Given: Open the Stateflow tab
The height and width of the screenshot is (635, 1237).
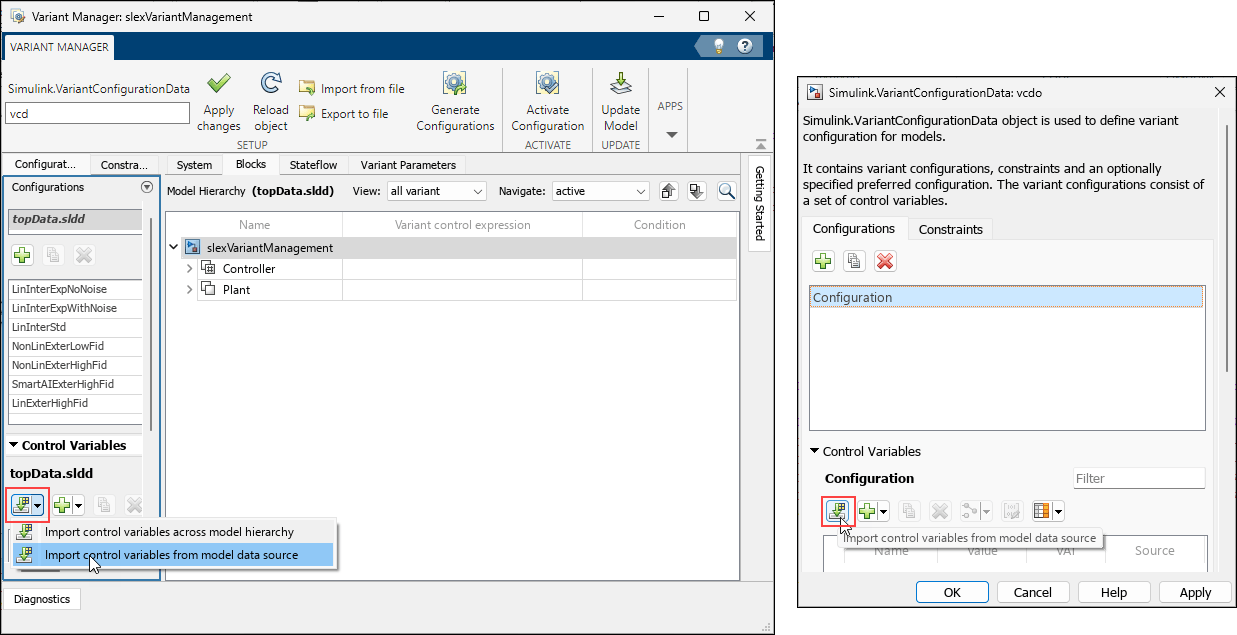Looking at the screenshot, I should click(313, 165).
